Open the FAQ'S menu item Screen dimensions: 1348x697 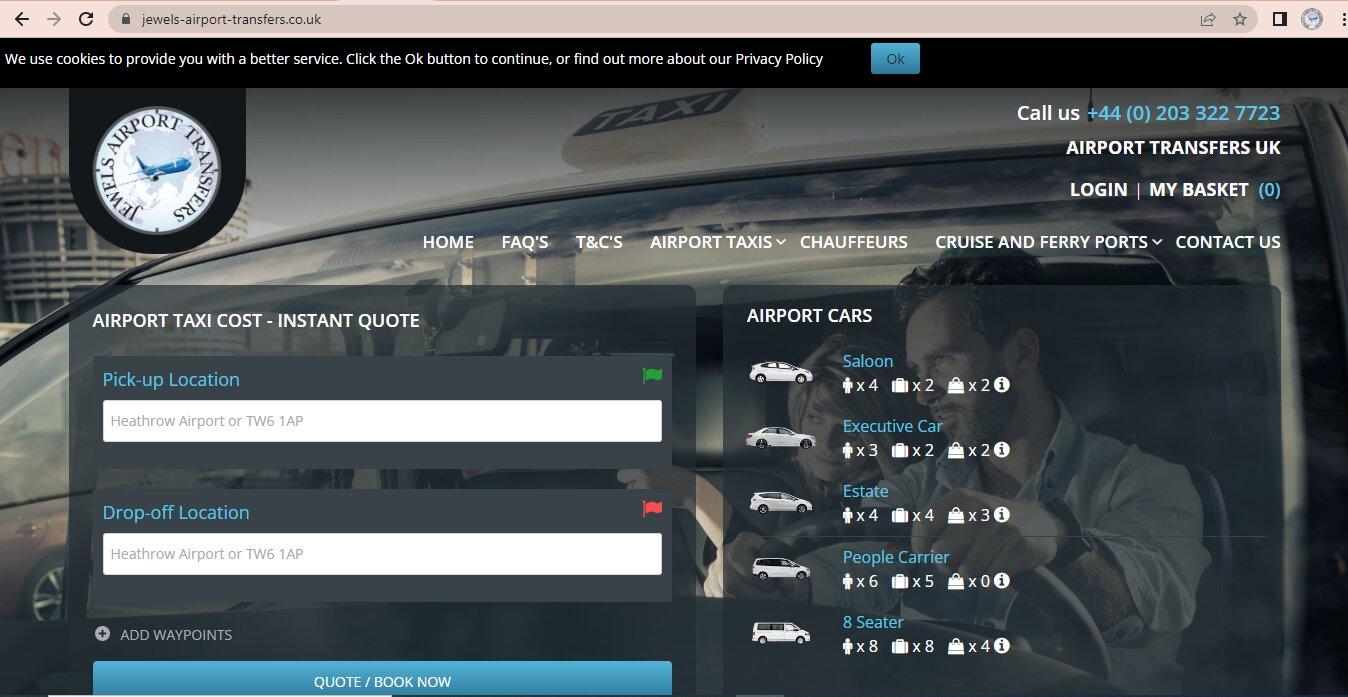coord(525,242)
